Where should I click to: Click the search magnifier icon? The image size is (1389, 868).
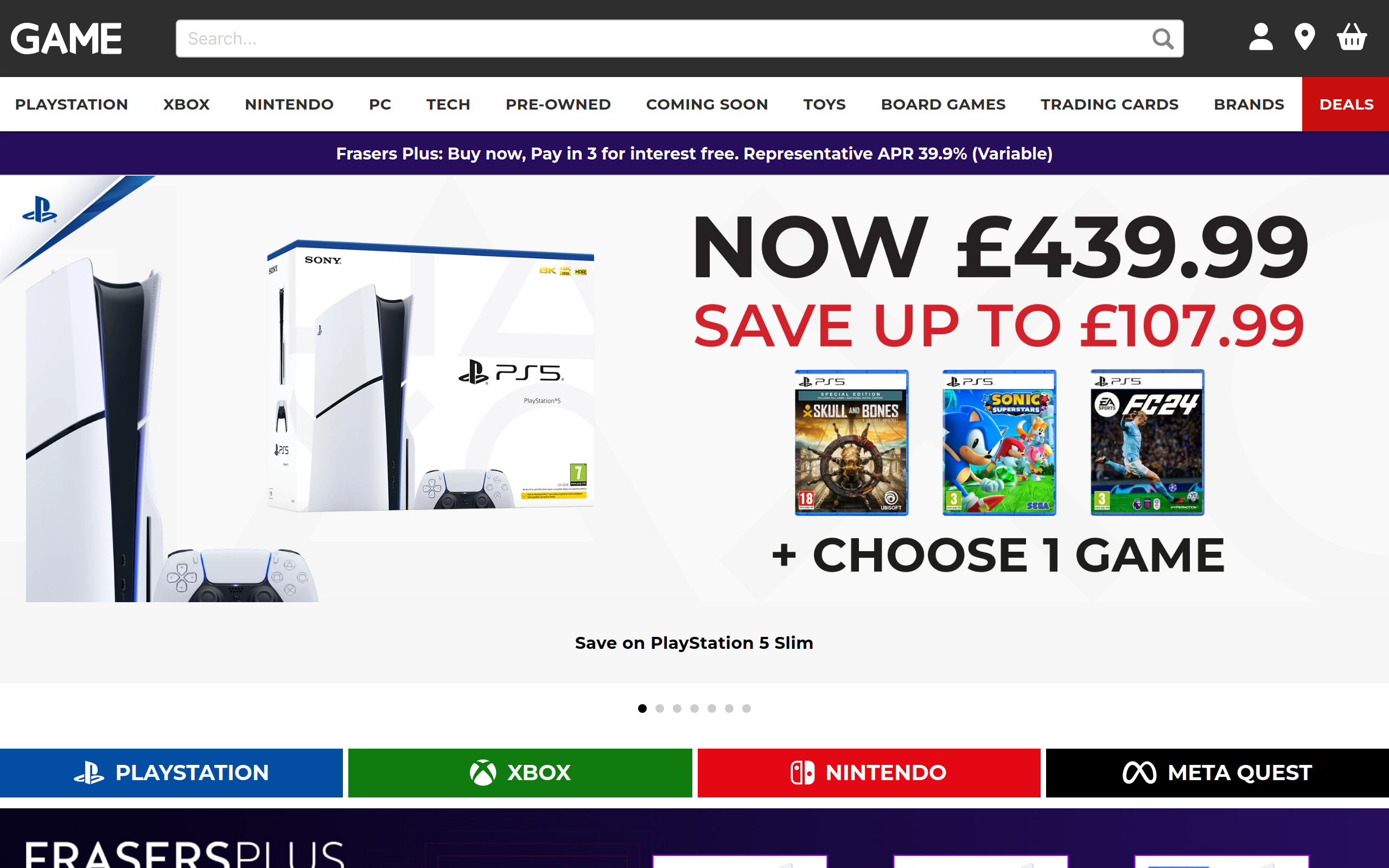point(1163,39)
